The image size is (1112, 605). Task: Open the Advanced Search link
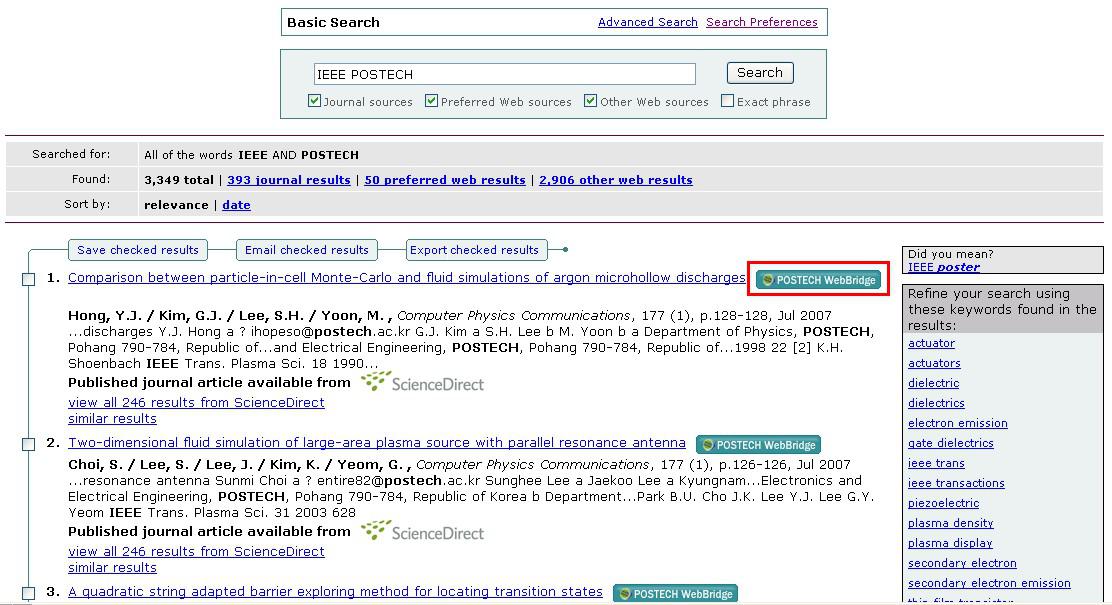tap(647, 22)
